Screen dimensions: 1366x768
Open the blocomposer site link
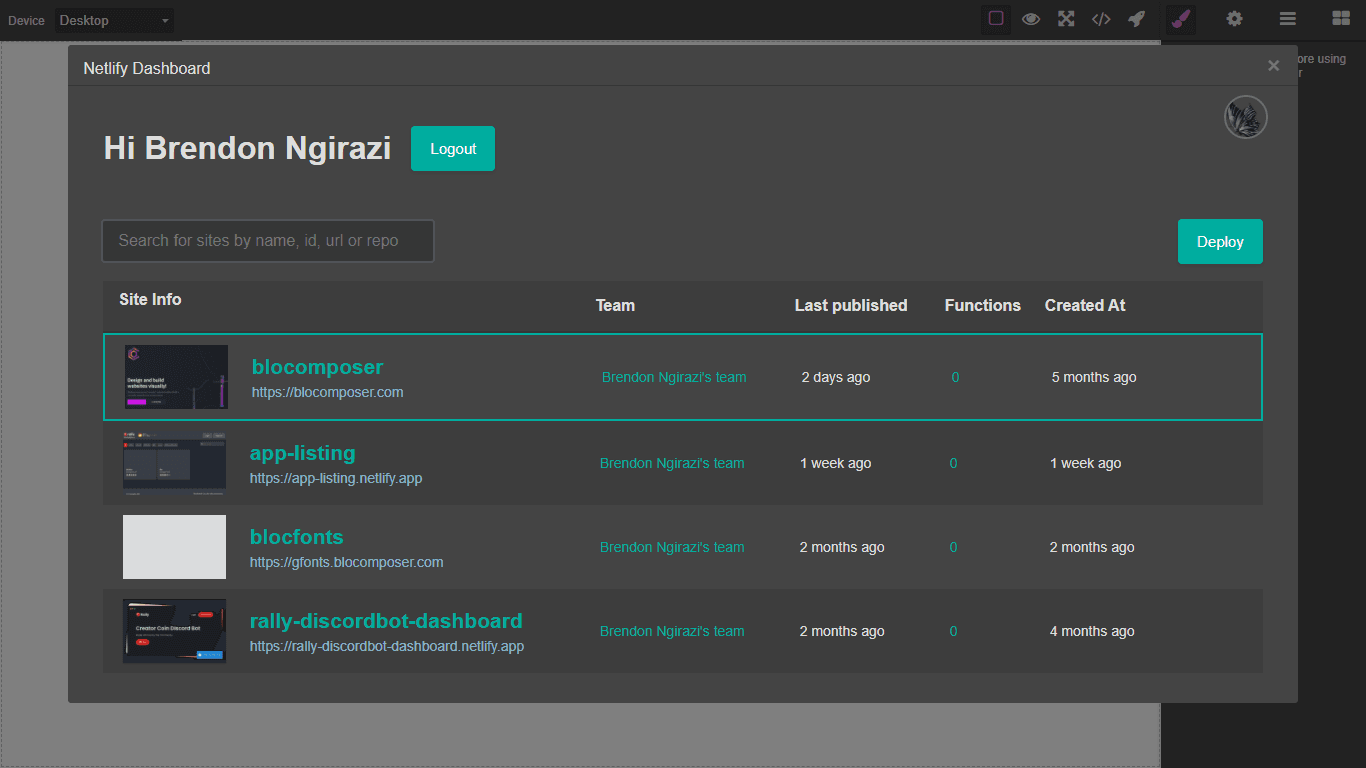coord(318,367)
